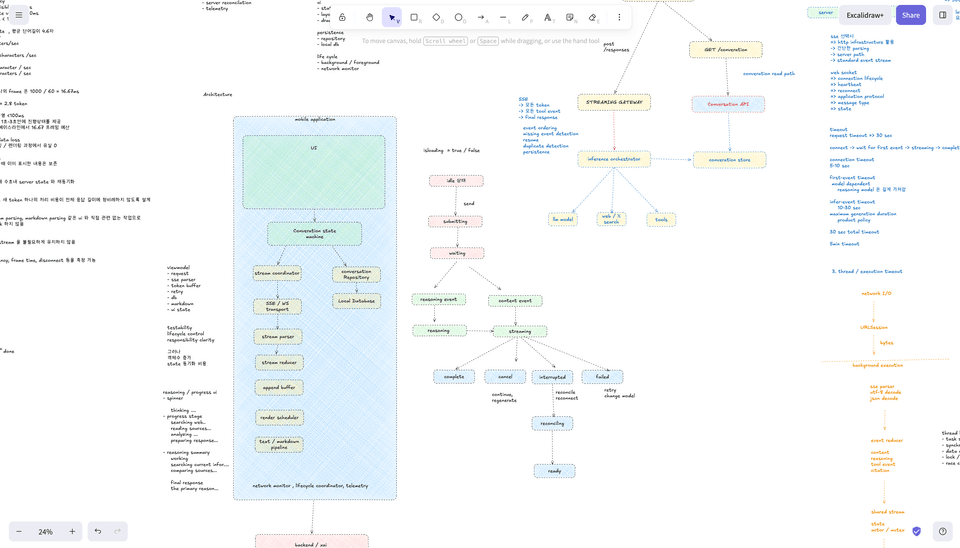Image resolution: width=960 pixels, height=548 pixels.
Task: Select the Rectangle tool
Action: 414,17
